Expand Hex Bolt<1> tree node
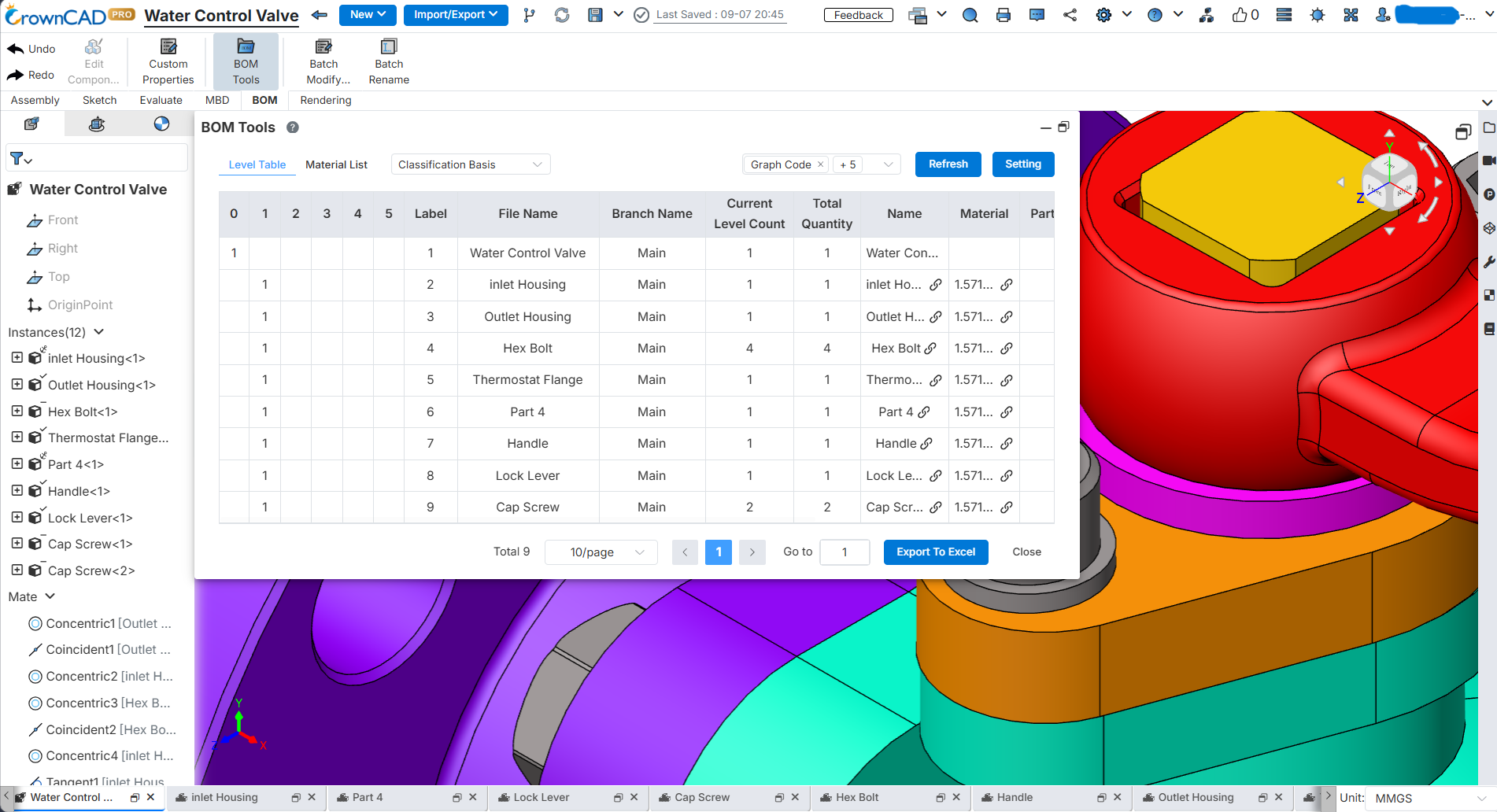Viewport: 1497px width, 812px height. pyautogui.click(x=17, y=412)
